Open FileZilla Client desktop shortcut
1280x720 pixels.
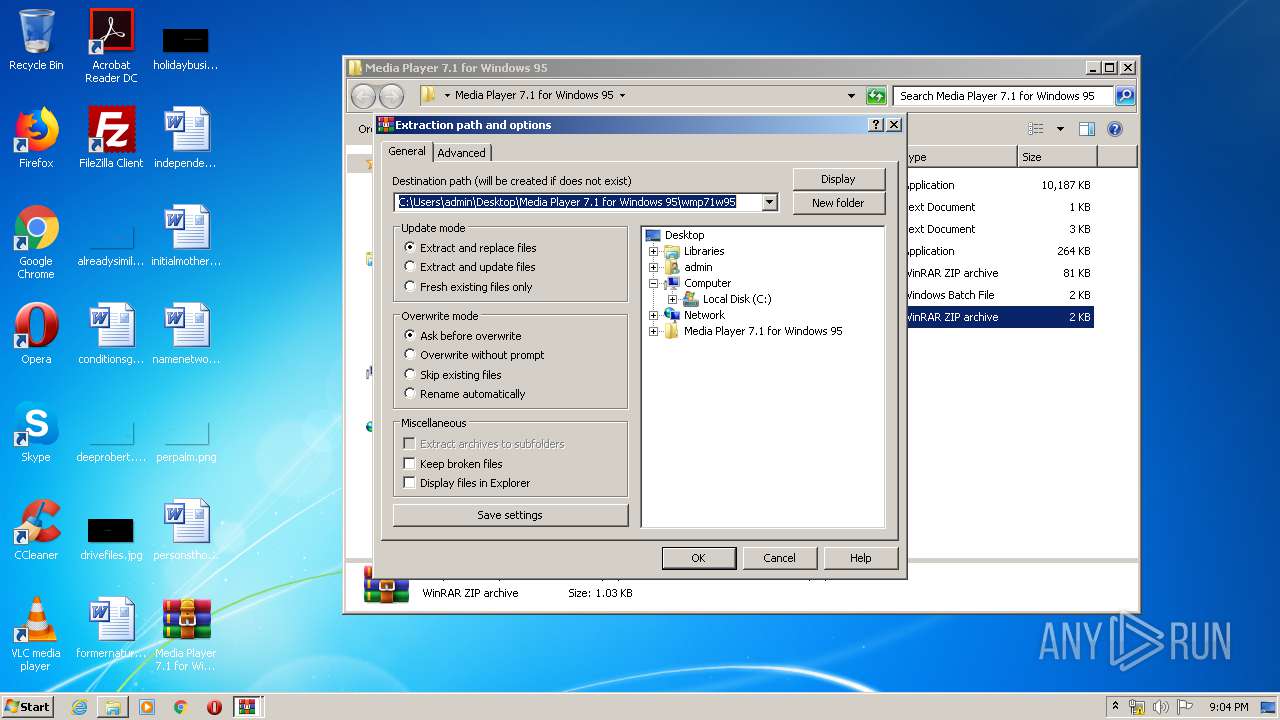pyautogui.click(x=111, y=138)
